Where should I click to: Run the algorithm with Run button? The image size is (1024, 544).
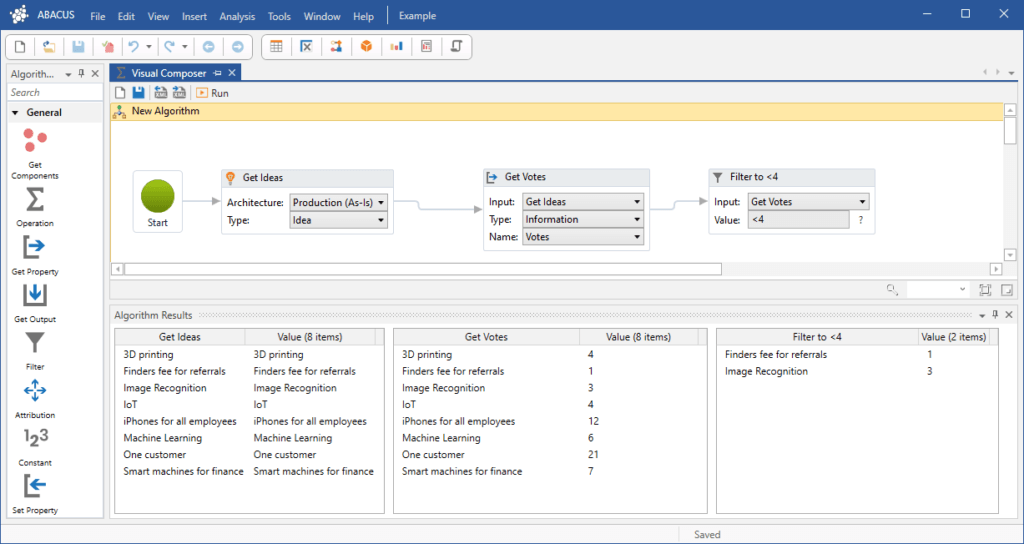coord(212,93)
